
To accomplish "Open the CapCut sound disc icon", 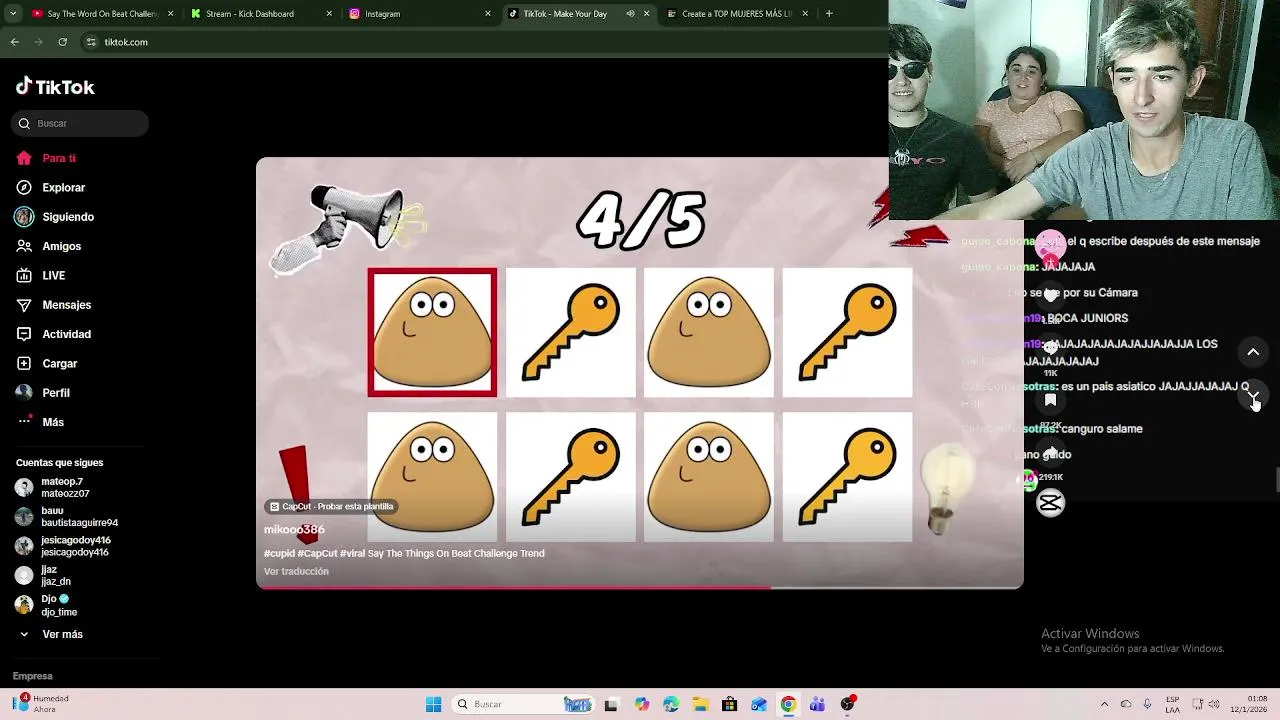I will (1050, 503).
